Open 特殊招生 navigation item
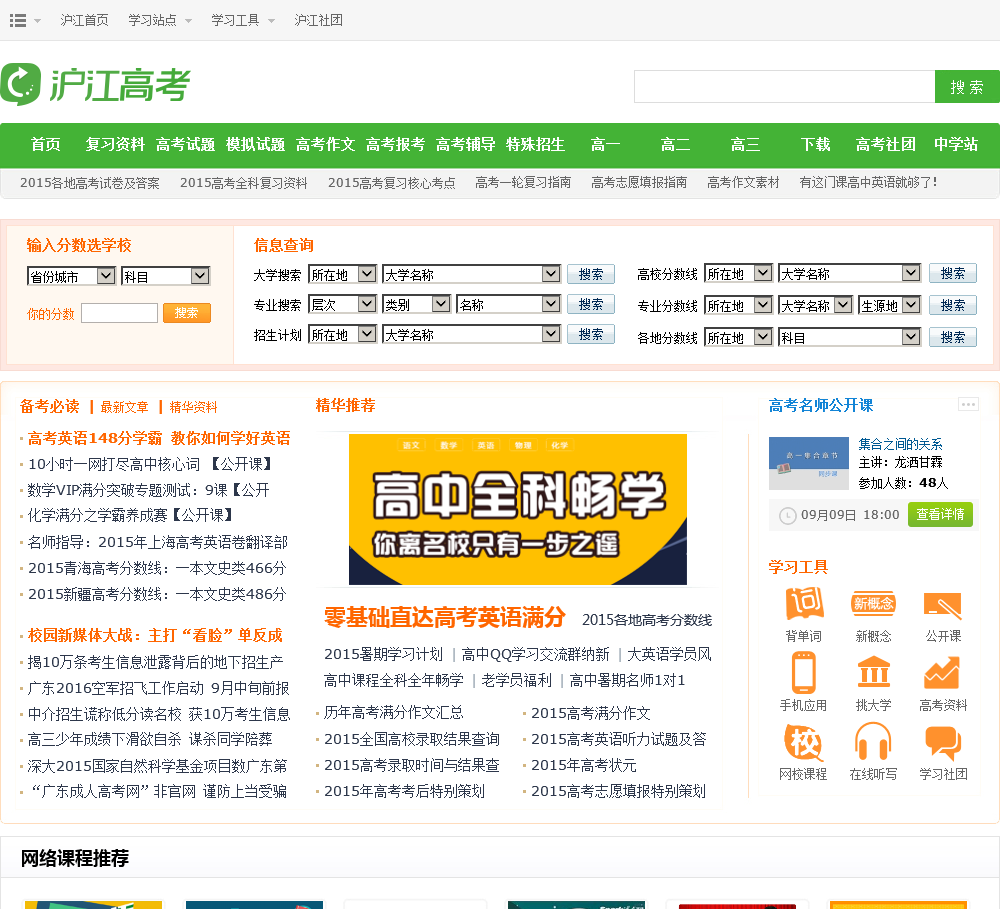The image size is (1000, 909). [535, 145]
